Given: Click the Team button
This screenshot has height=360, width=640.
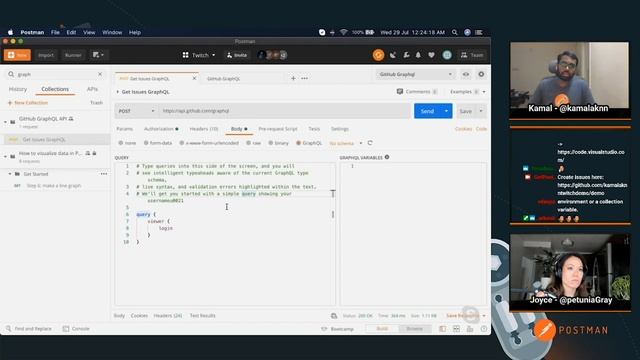Looking at the screenshot, I should pyautogui.click(x=472, y=55).
